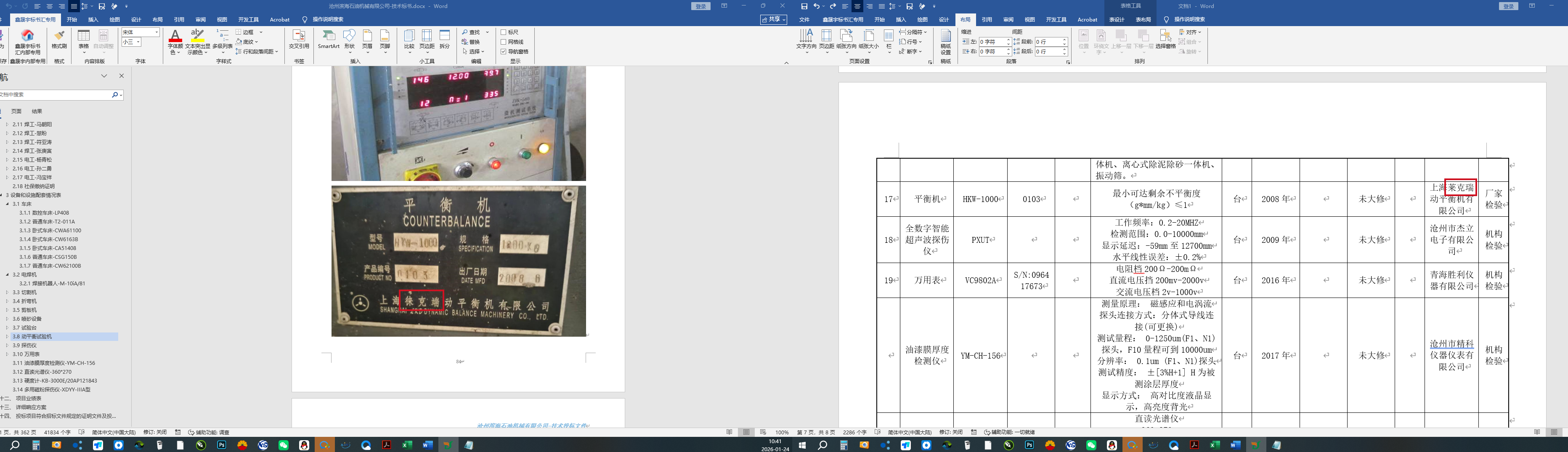Select 3.9 探伤仪 heading in navigation pane
The width and height of the screenshot is (1568, 452).
tap(24, 346)
